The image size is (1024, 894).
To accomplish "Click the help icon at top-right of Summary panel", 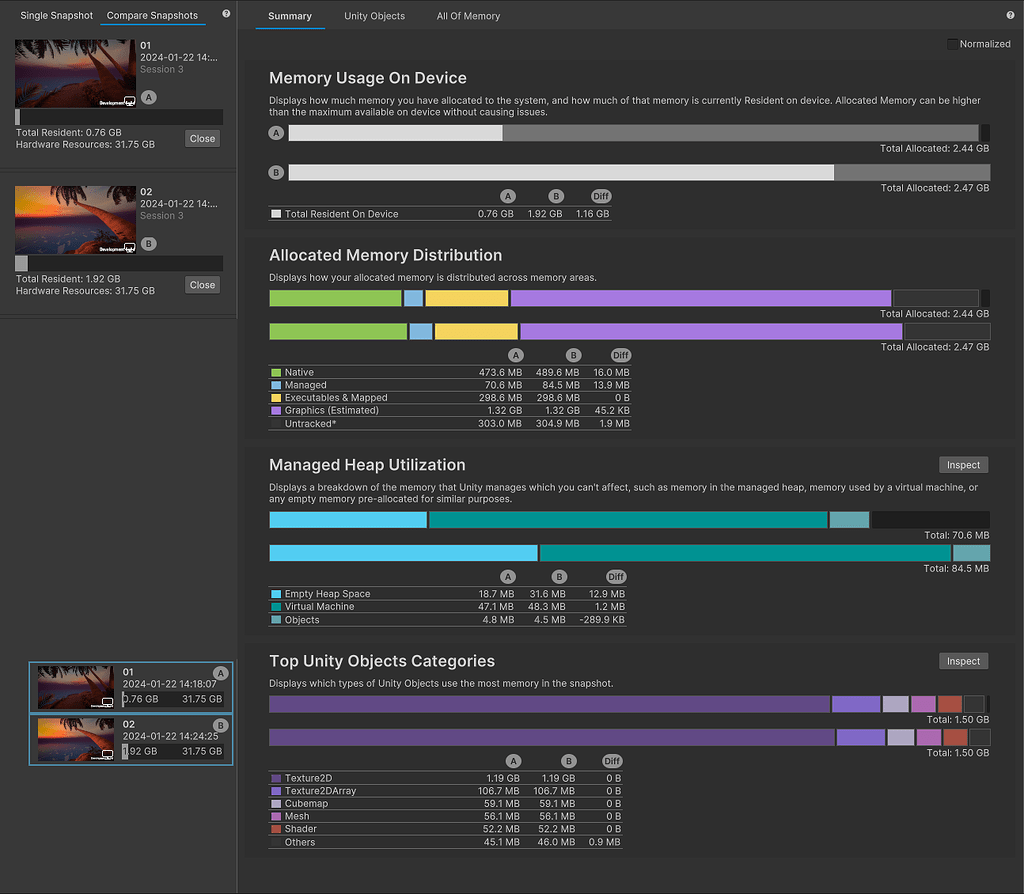I will (1010, 16).
